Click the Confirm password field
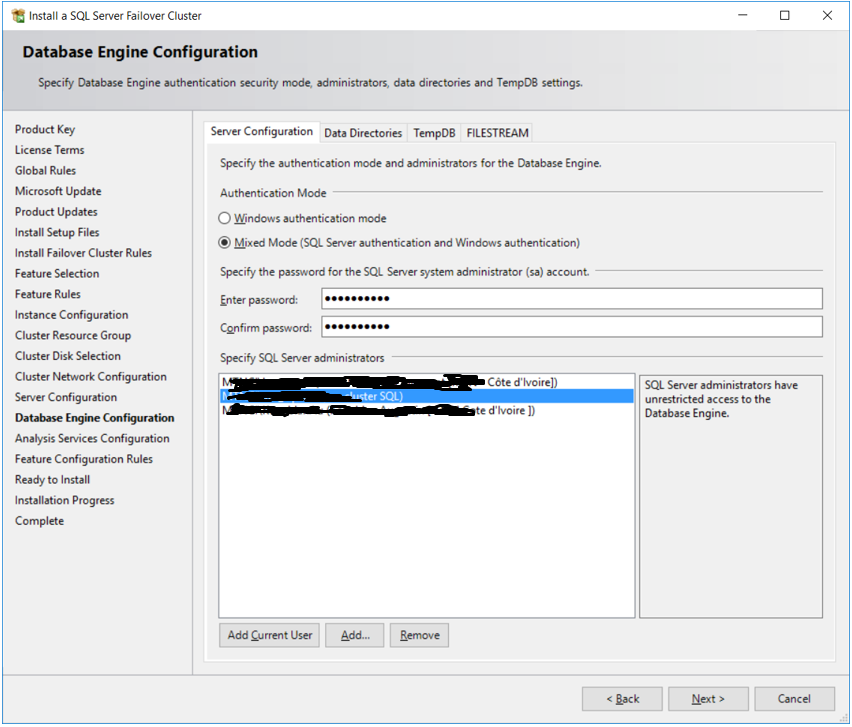Viewport: 852px width, 727px height. pyautogui.click(x=572, y=327)
